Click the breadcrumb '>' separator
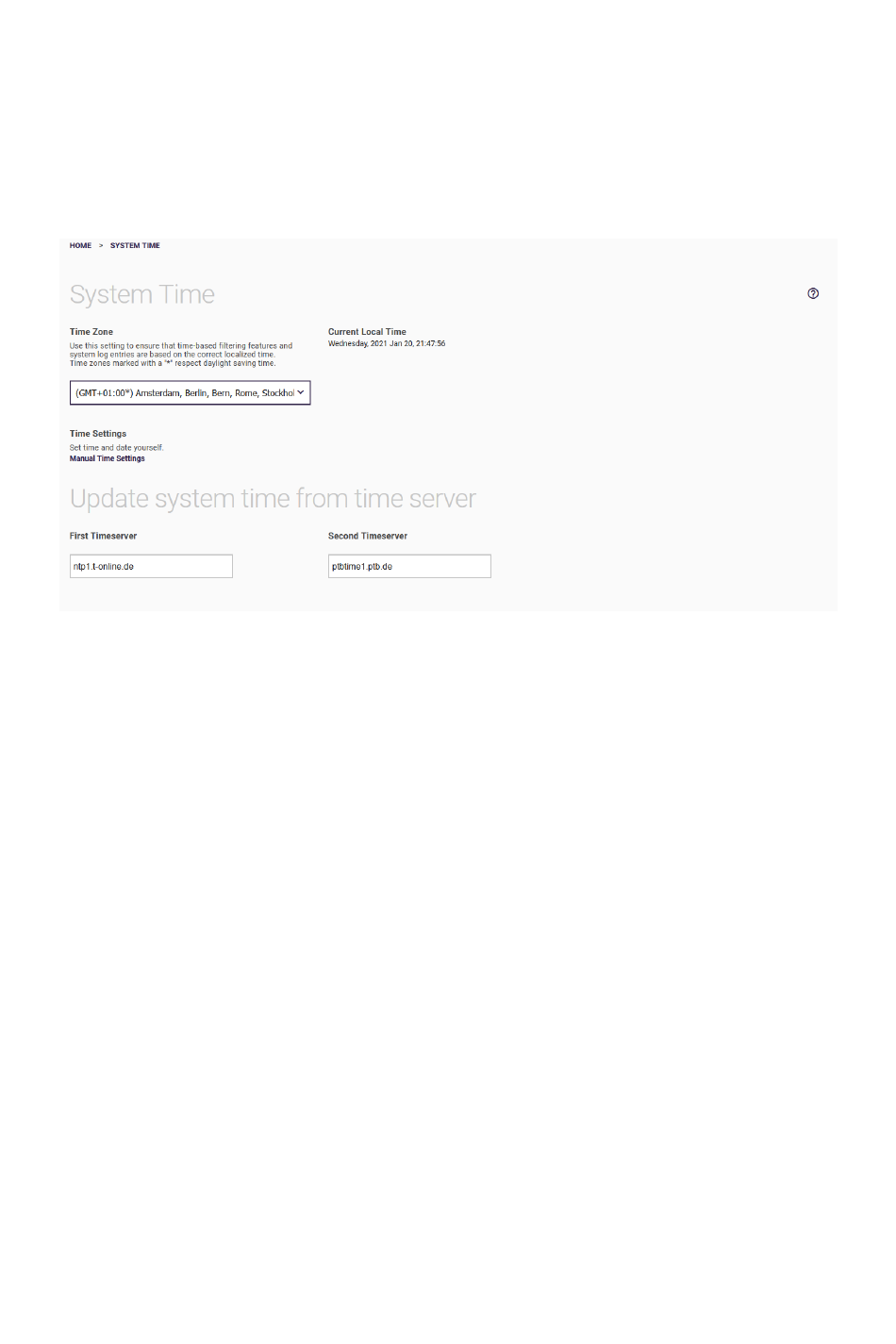Viewport: 896px width, 1344px height. [101, 245]
